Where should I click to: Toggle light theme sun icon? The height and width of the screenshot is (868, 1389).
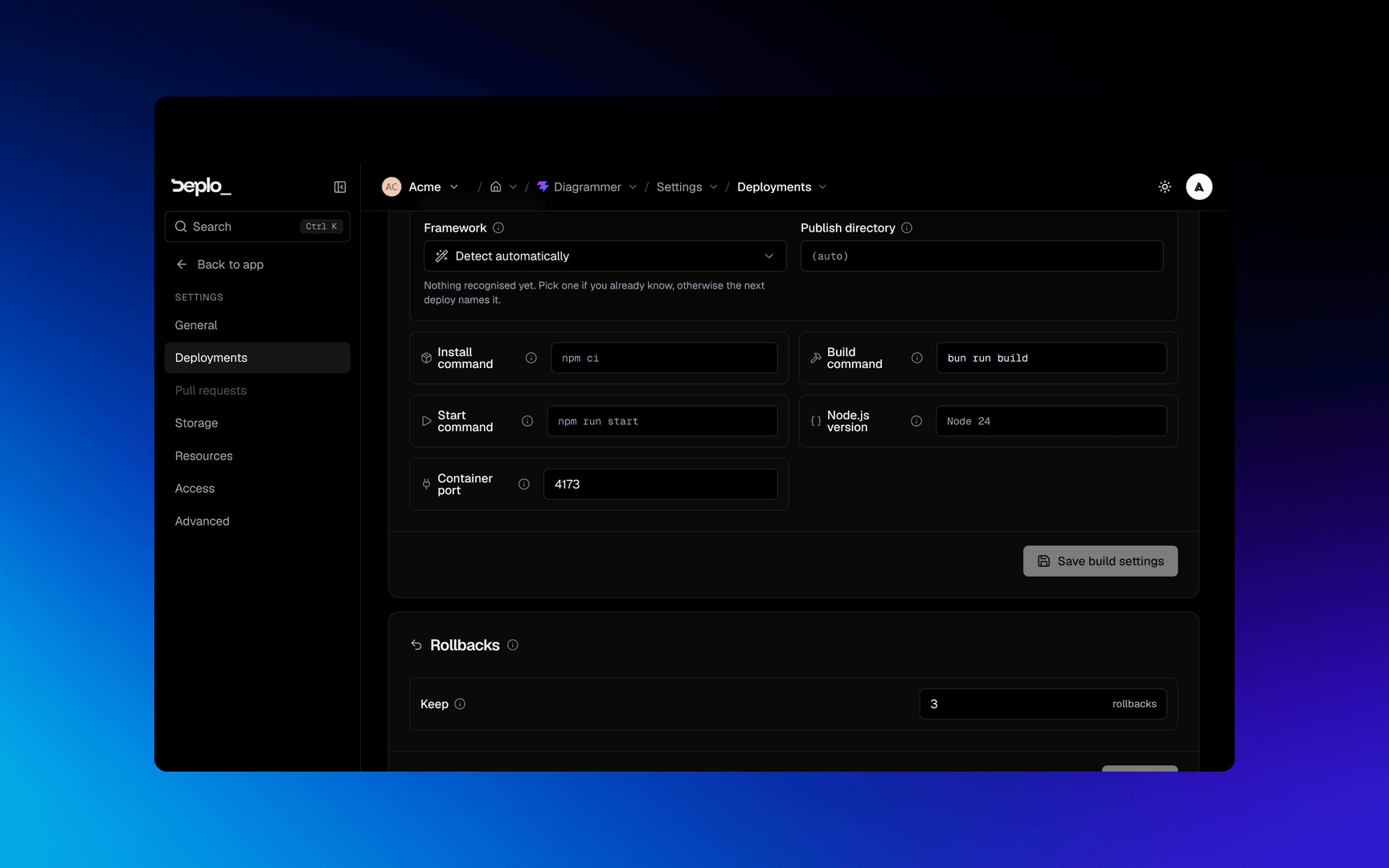pos(1165,186)
